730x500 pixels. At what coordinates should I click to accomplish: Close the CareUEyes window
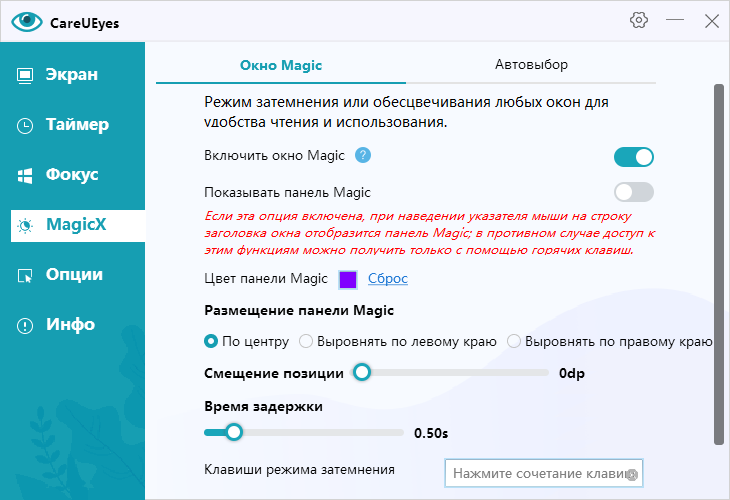coord(711,20)
